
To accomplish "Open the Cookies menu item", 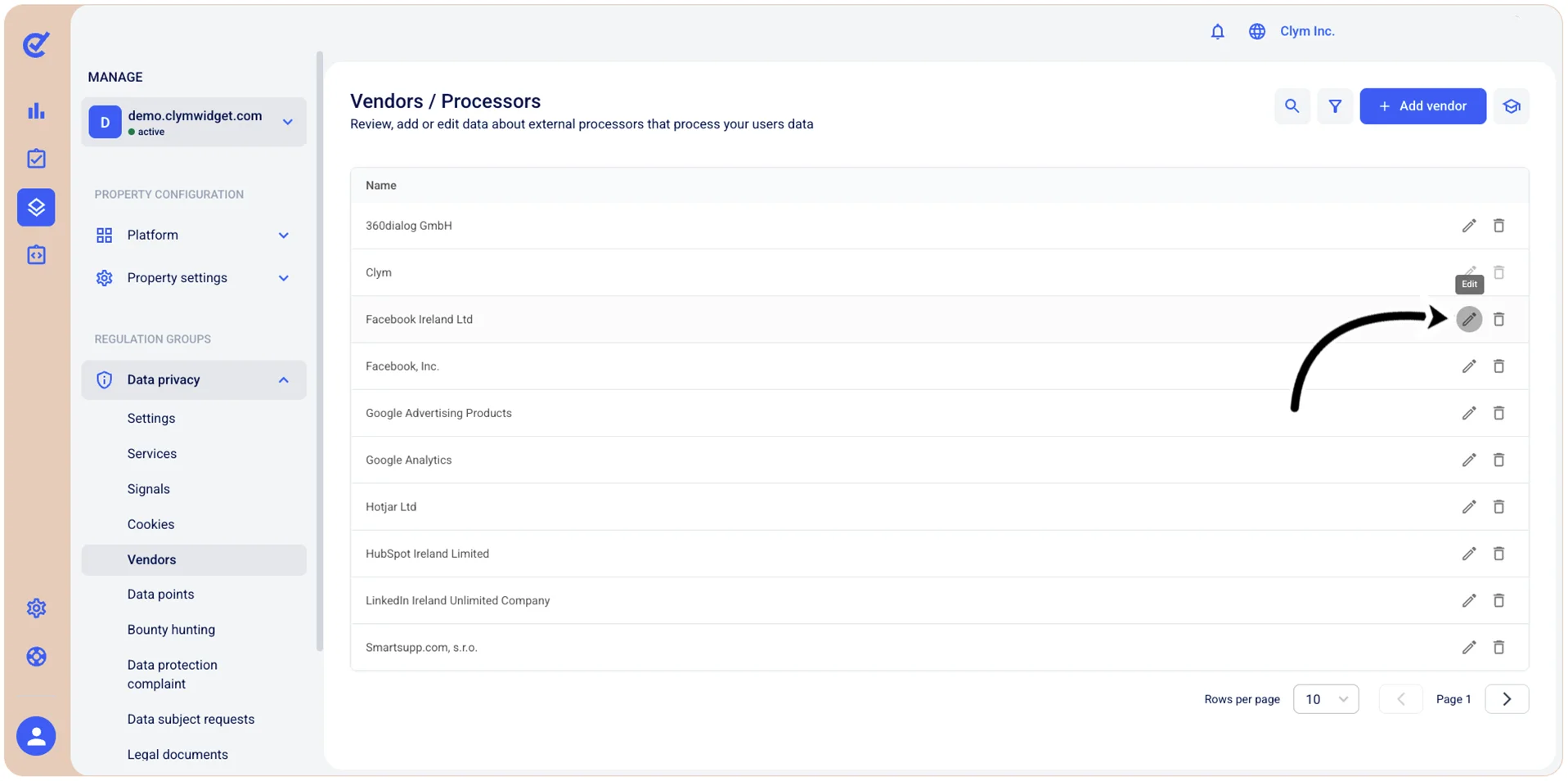I will (x=151, y=524).
